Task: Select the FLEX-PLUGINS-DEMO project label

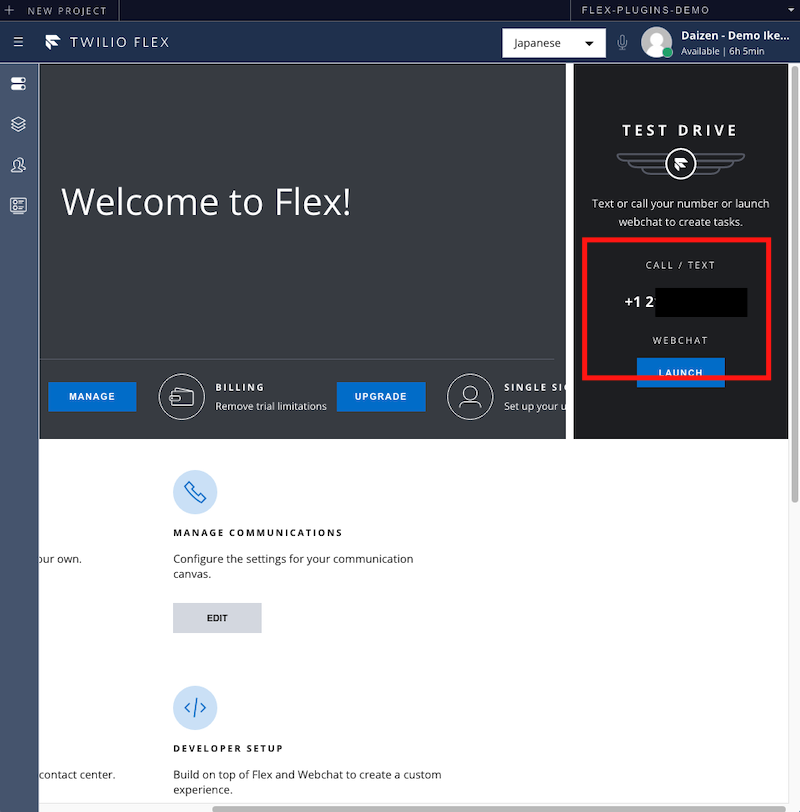Action: coord(645,10)
